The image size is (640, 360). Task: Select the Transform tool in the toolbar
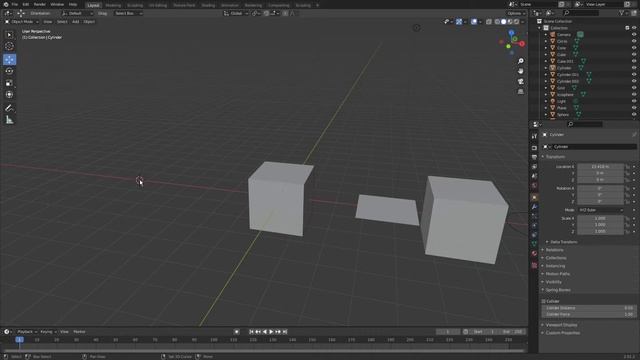pos(9,94)
